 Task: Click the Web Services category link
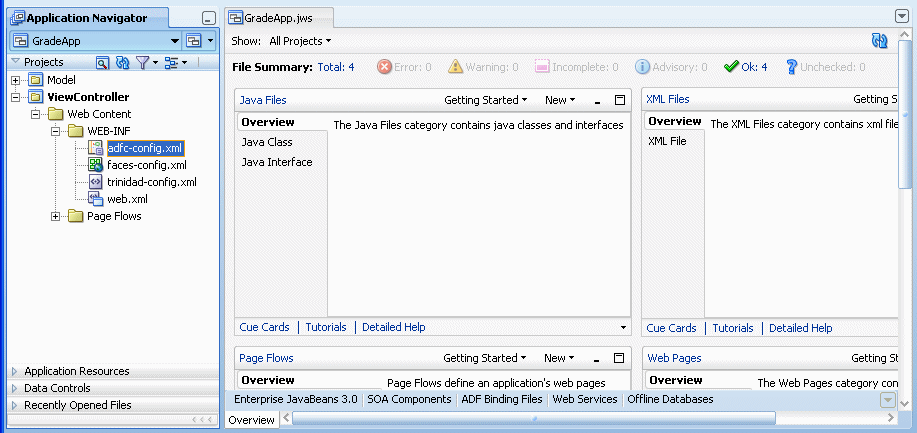click(585, 399)
